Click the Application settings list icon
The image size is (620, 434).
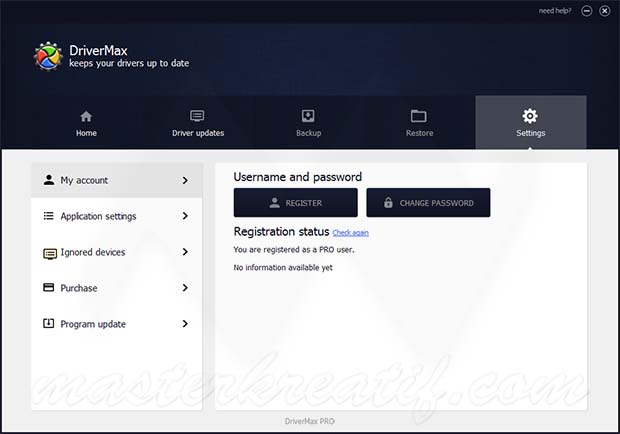49,216
